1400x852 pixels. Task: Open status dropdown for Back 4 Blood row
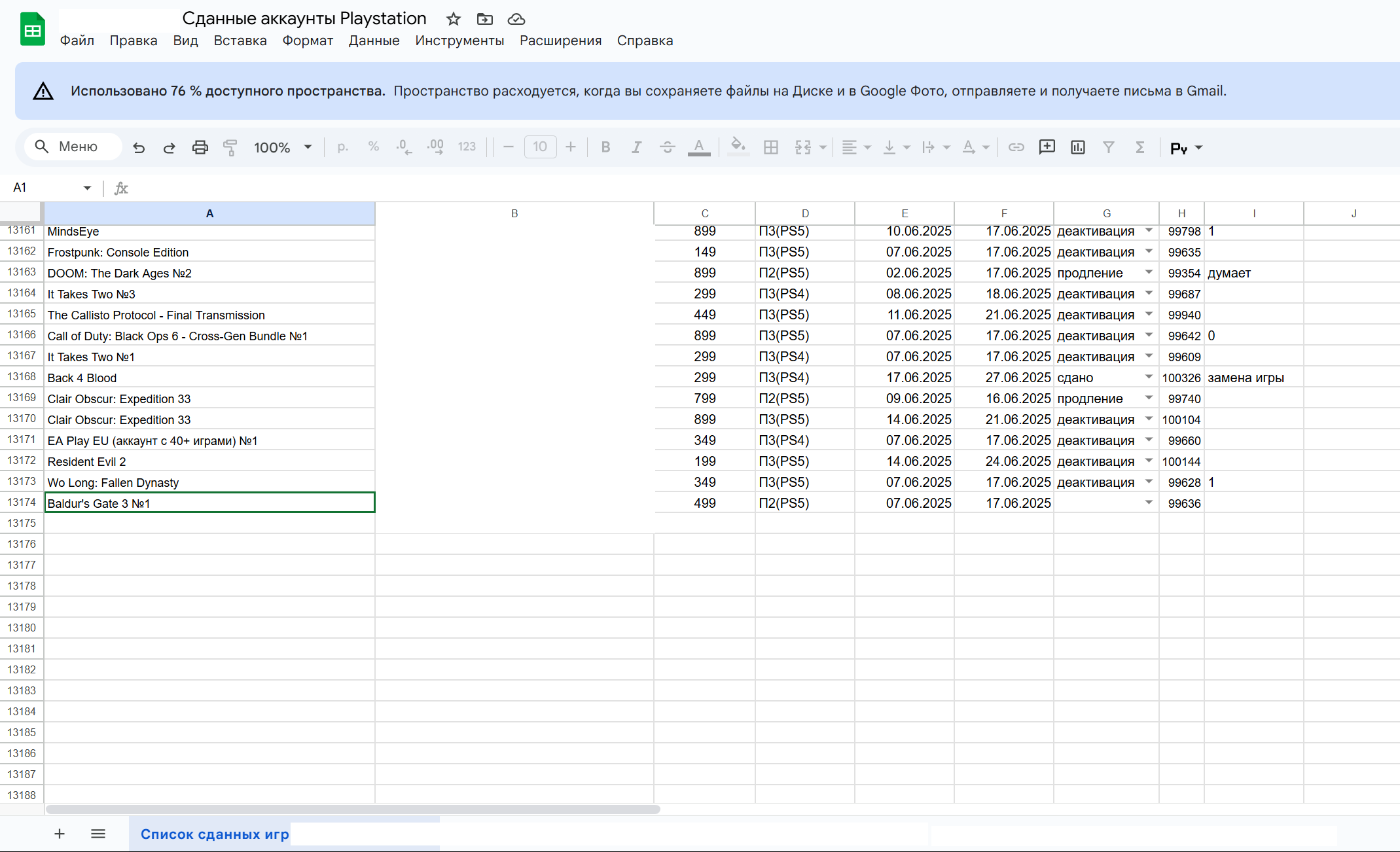[x=1149, y=377]
